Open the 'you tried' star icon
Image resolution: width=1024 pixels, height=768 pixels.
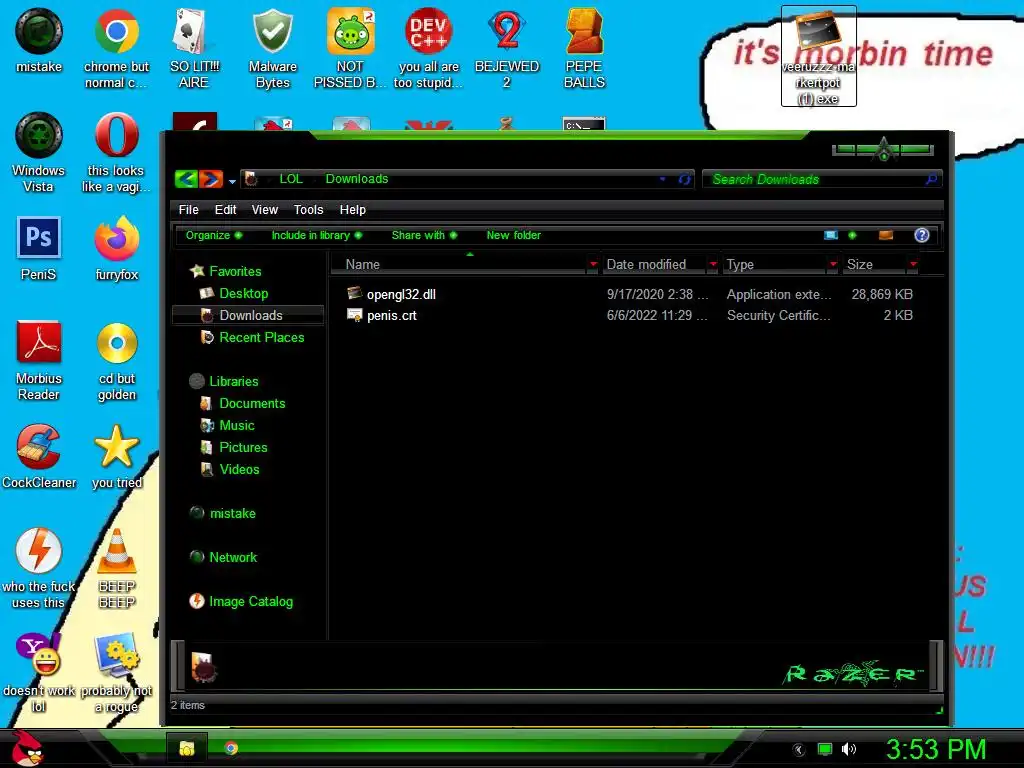coord(116,456)
